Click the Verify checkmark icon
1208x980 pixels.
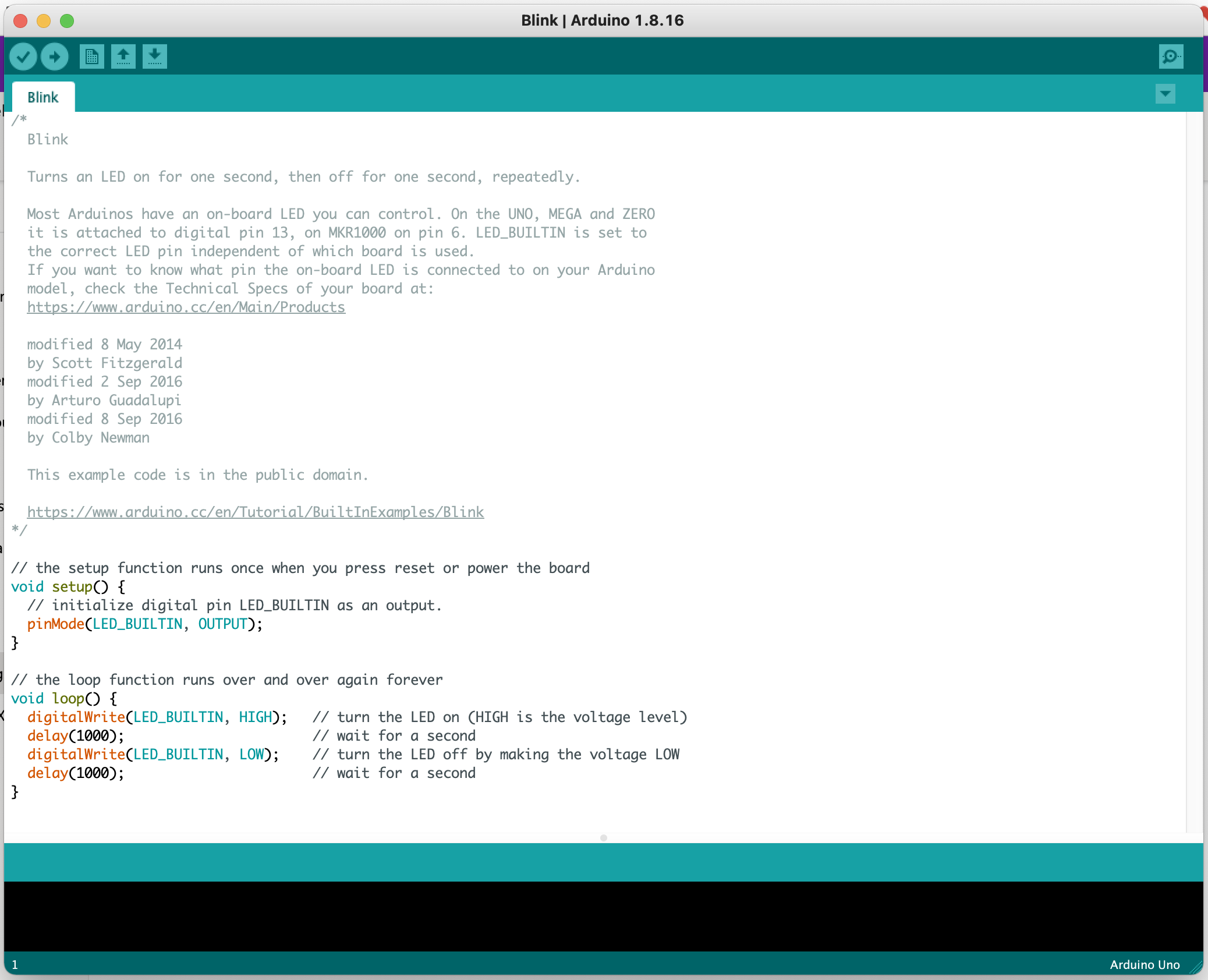[23, 56]
